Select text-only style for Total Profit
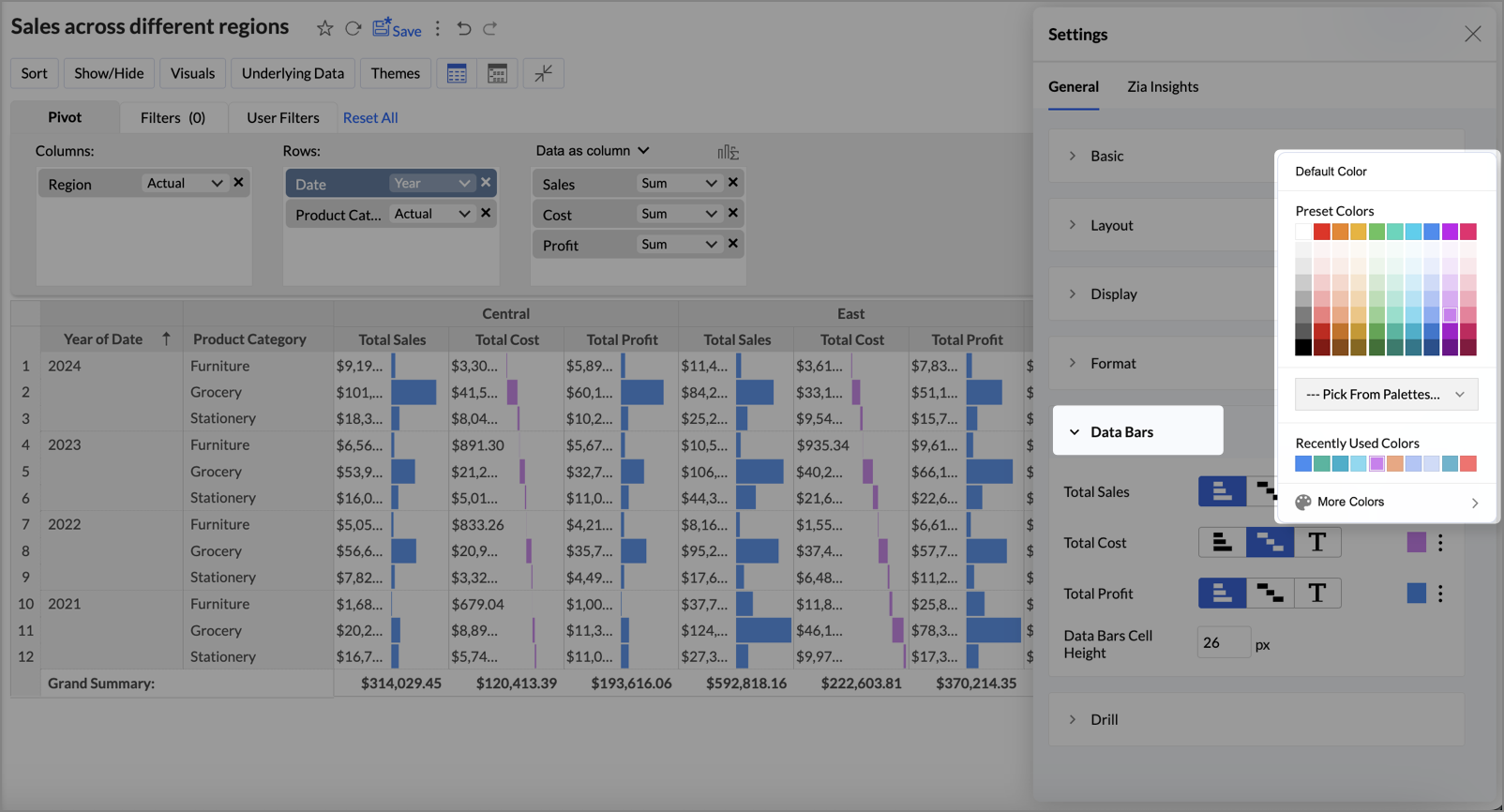The width and height of the screenshot is (1504, 812). tap(1316, 593)
